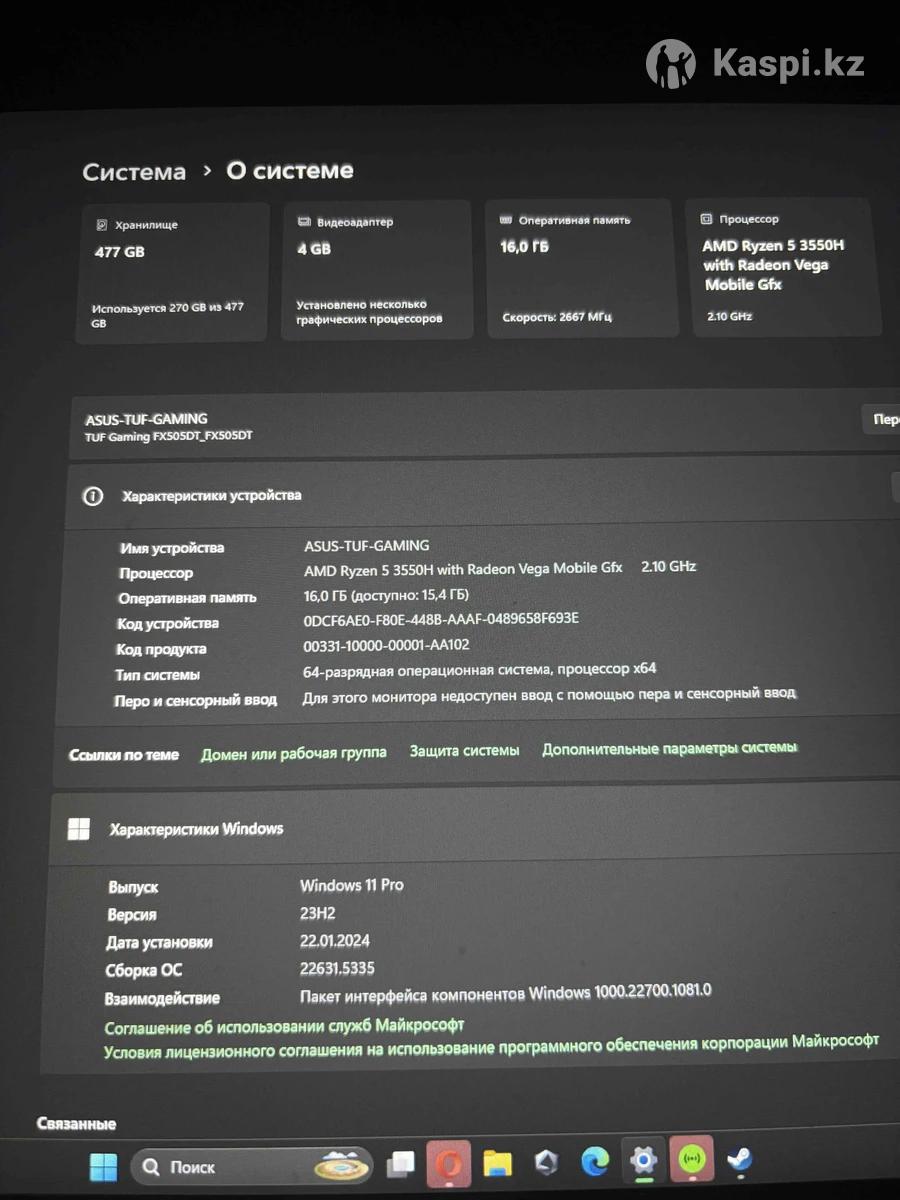Open Домен или рабочая группа link
900x1200 pixels.
click(293, 753)
